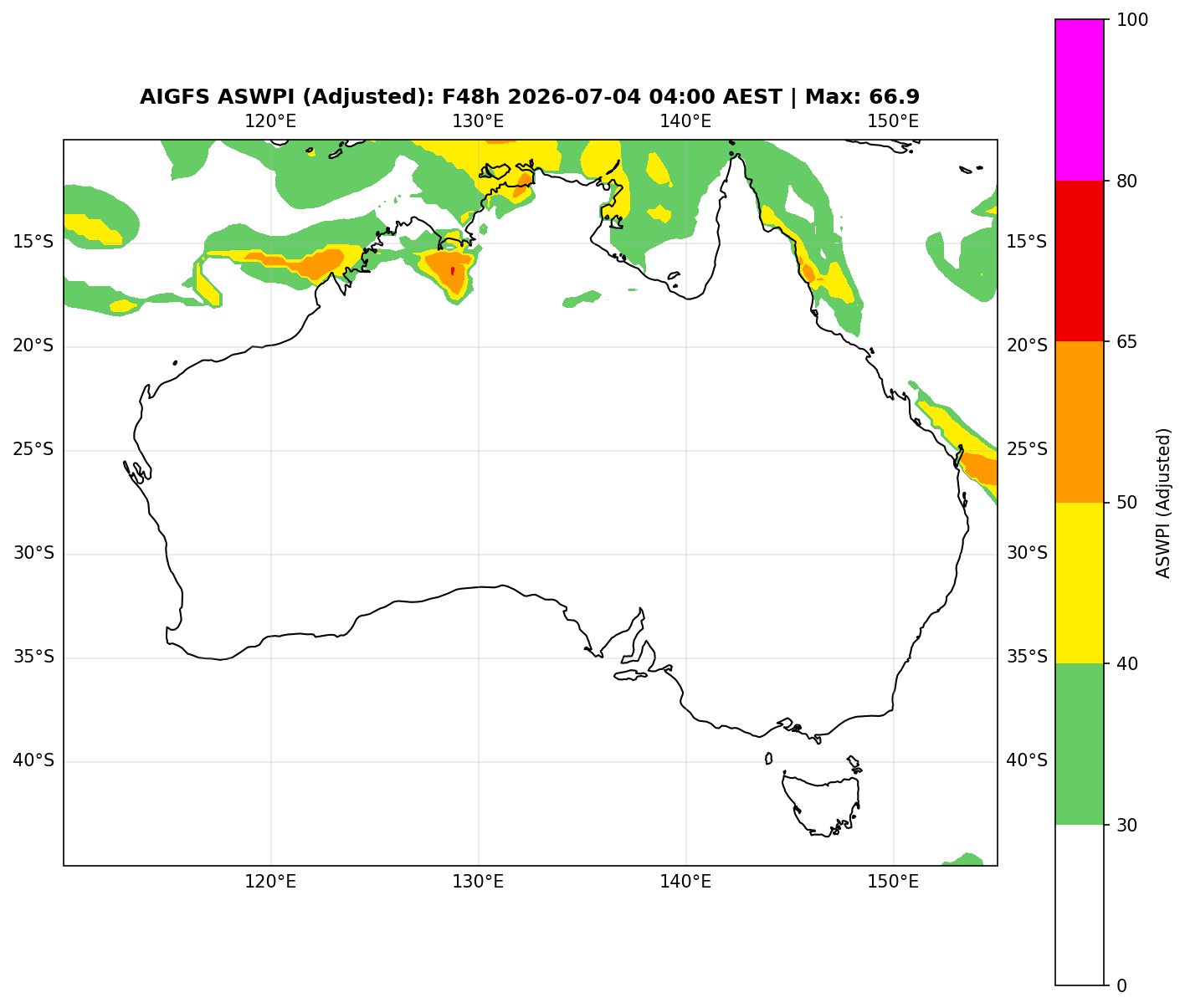Click the white 0-30 colorbar segment
Screen dimensions: 1185x1008
tap(1080, 905)
